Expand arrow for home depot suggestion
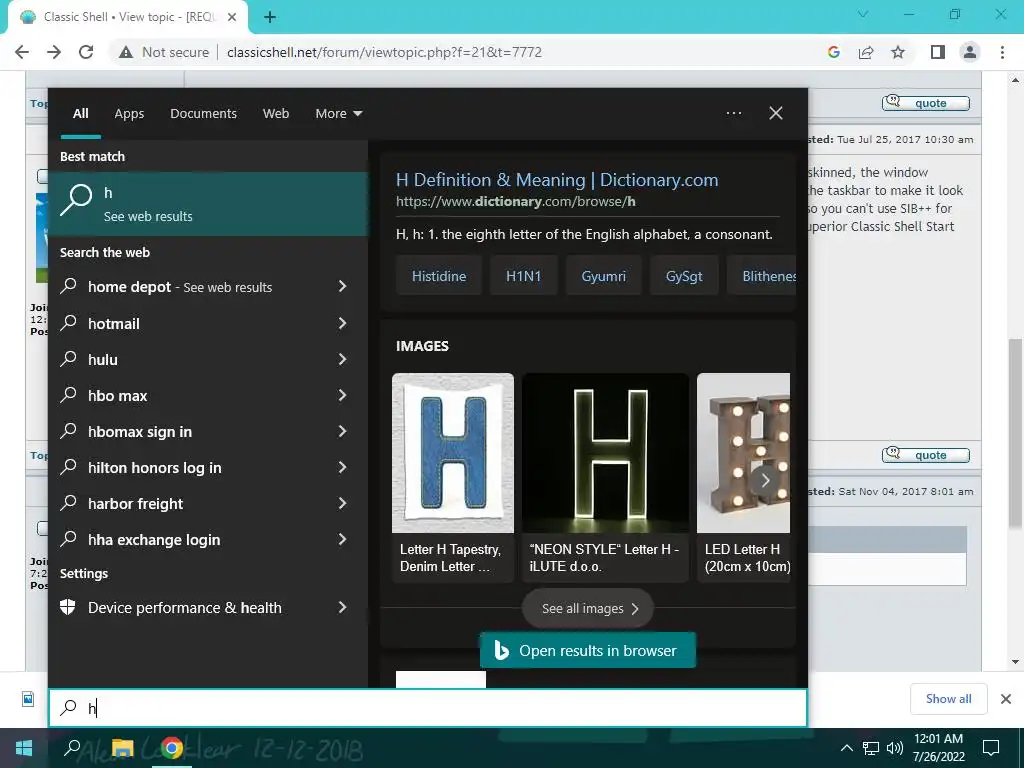 click(x=342, y=286)
